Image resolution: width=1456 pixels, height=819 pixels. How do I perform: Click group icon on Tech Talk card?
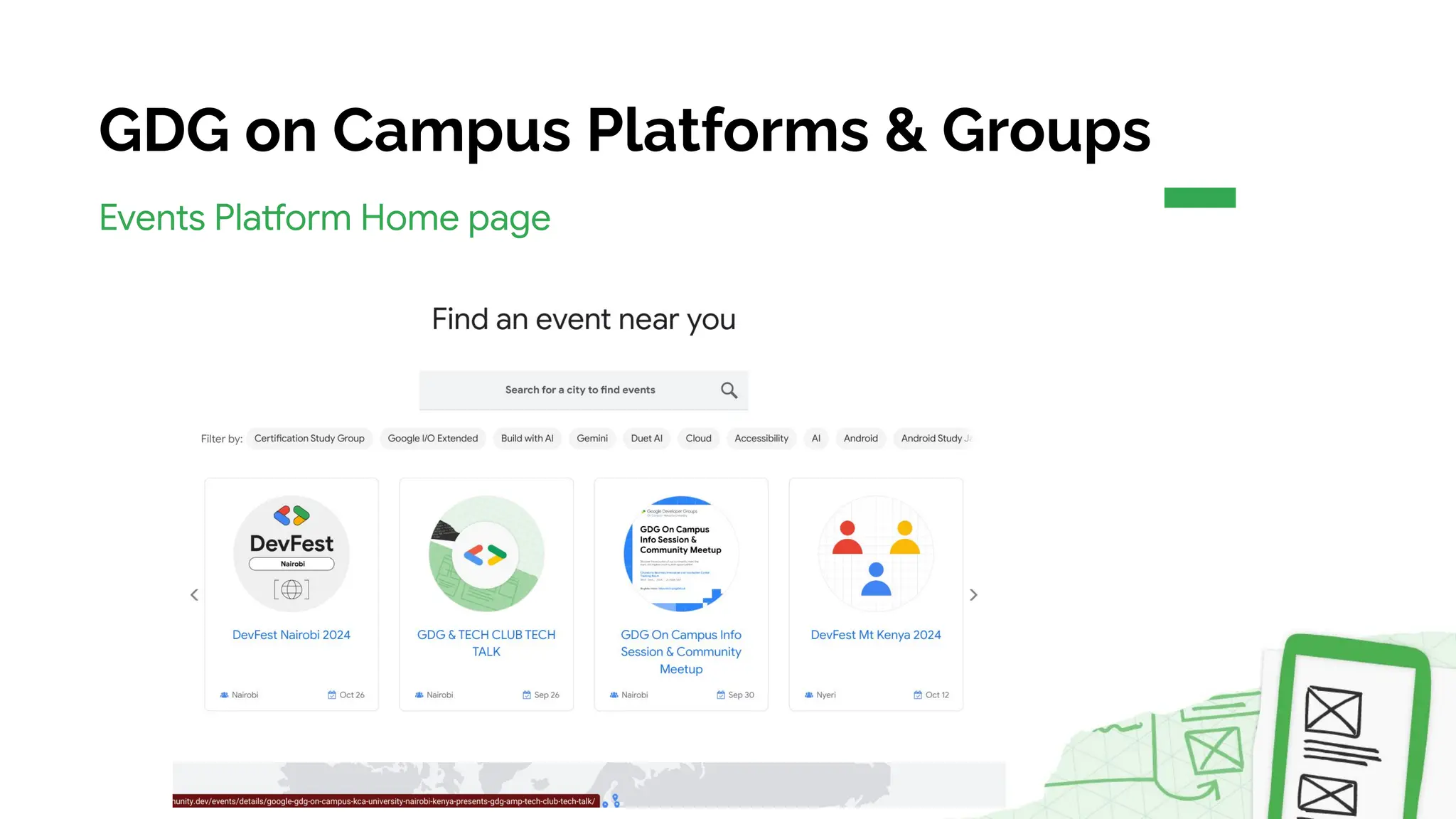(x=419, y=695)
